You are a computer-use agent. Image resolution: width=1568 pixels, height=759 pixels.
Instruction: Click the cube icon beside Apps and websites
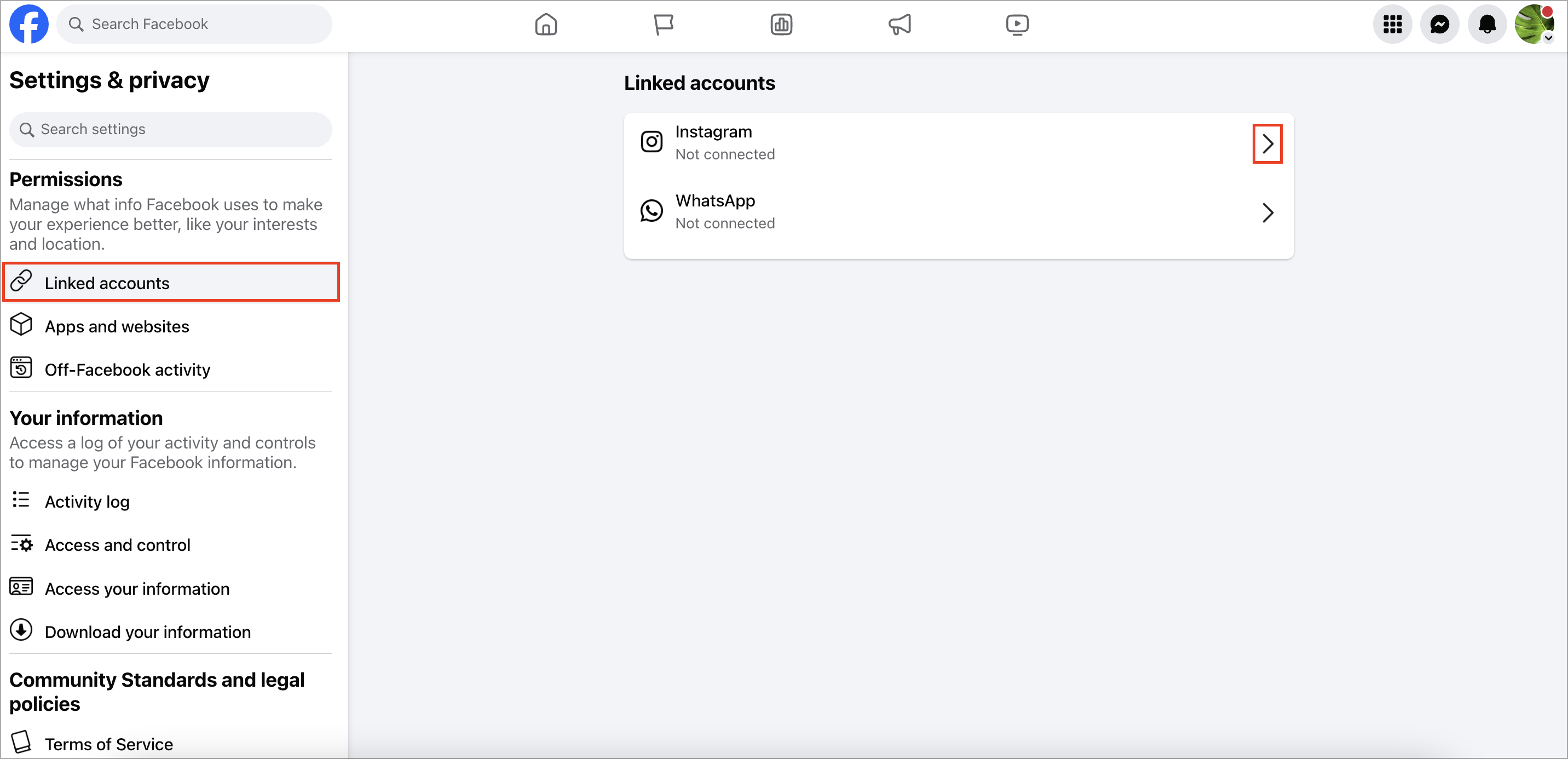coord(21,324)
